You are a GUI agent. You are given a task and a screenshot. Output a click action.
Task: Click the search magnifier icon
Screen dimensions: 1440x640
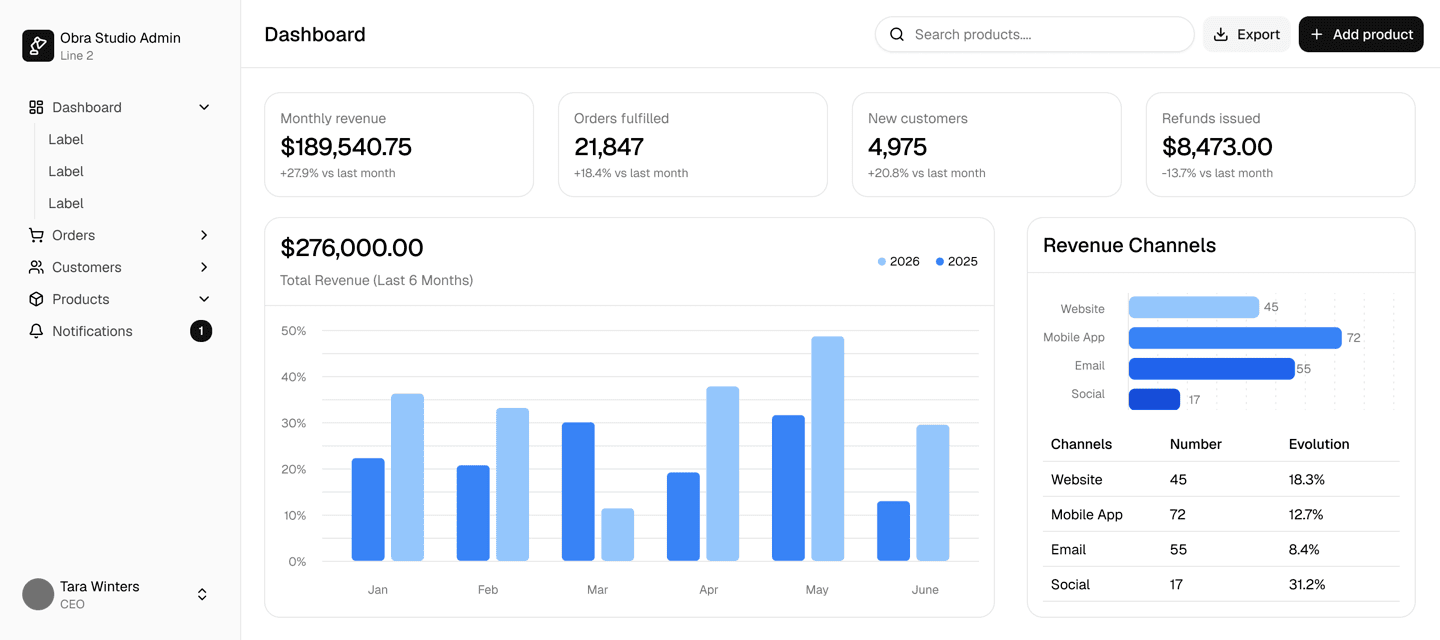coord(897,34)
